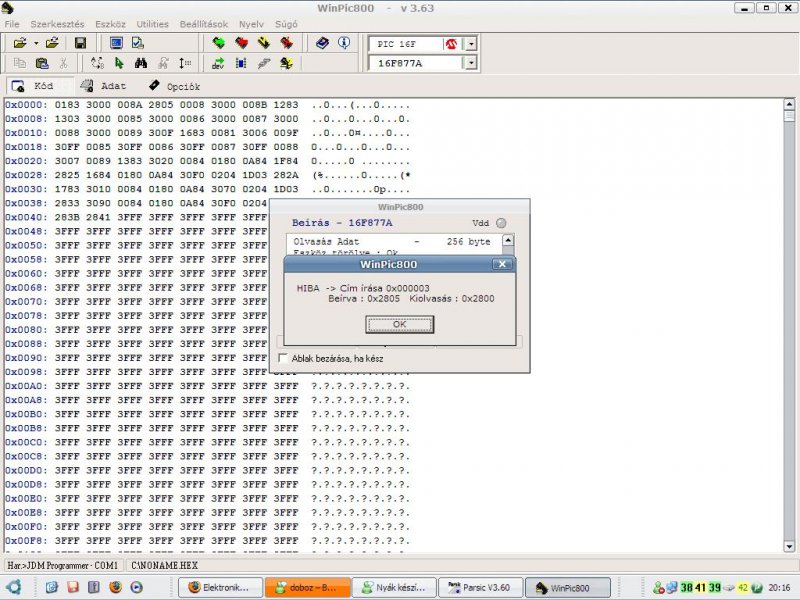Click the taskbar clock 20:16
Image resolution: width=800 pixels, height=600 pixels.
pos(779,588)
